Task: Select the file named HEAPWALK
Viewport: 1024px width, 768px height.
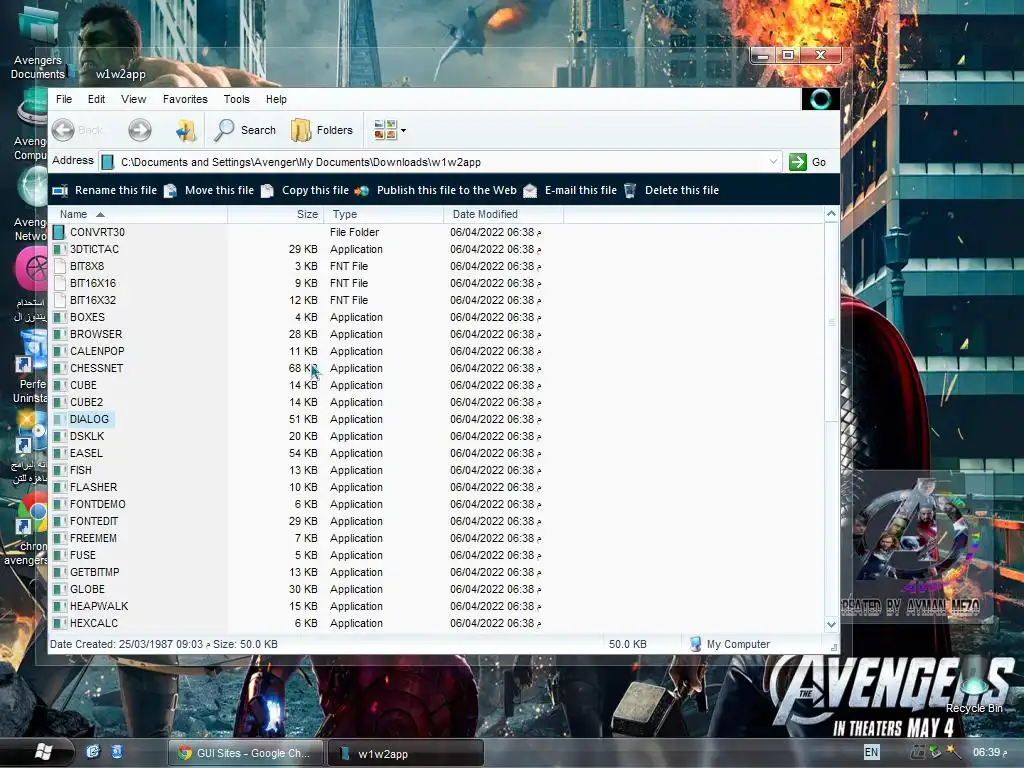Action: (x=99, y=605)
